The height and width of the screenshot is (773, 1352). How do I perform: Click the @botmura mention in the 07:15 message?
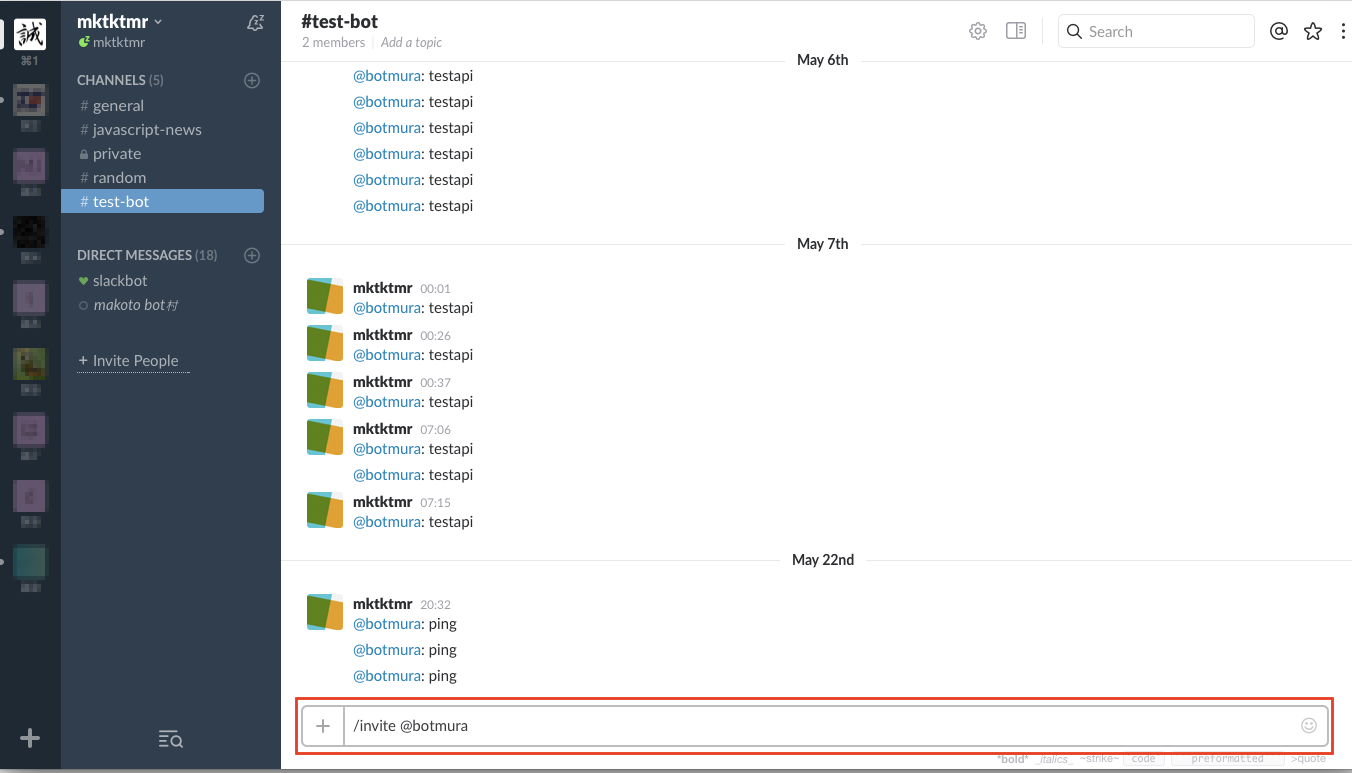click(387, 522)
